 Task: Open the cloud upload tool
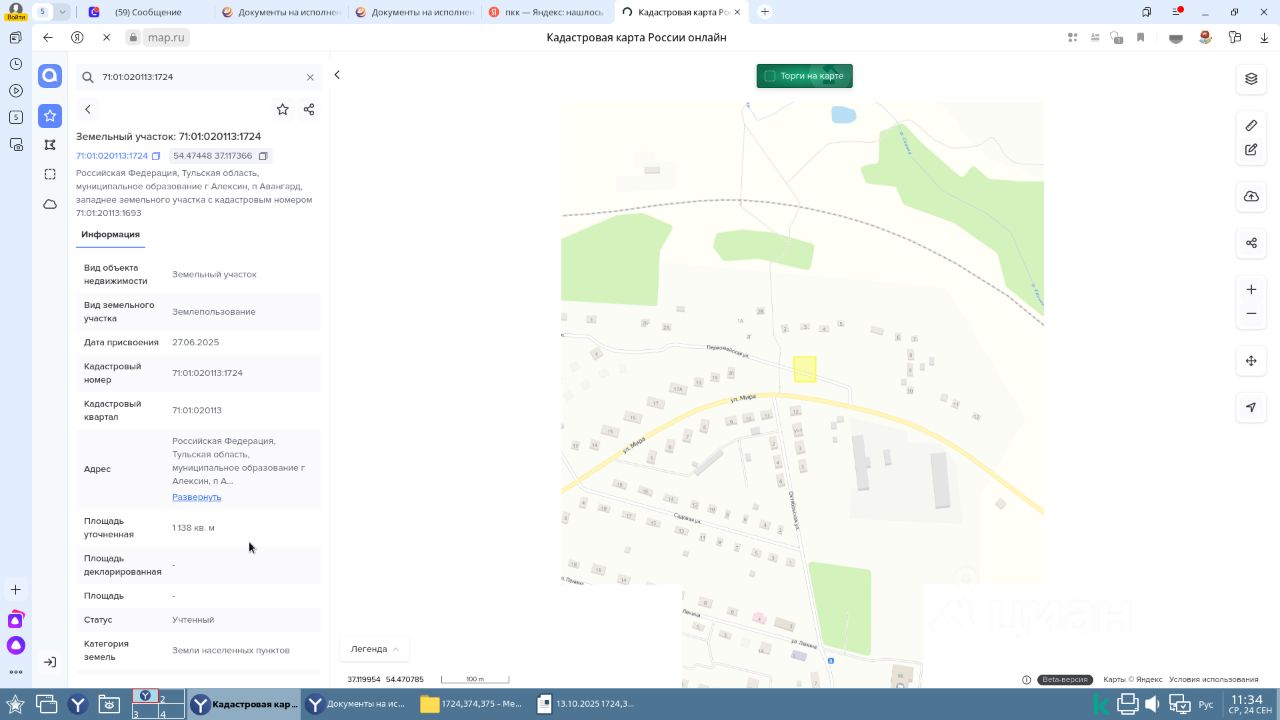1251,196
